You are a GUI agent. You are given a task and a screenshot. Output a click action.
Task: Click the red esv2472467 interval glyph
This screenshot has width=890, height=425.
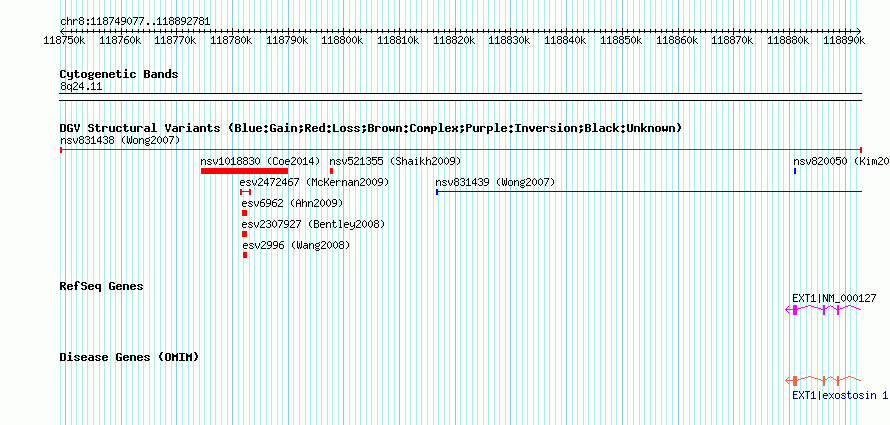(245, 192)
